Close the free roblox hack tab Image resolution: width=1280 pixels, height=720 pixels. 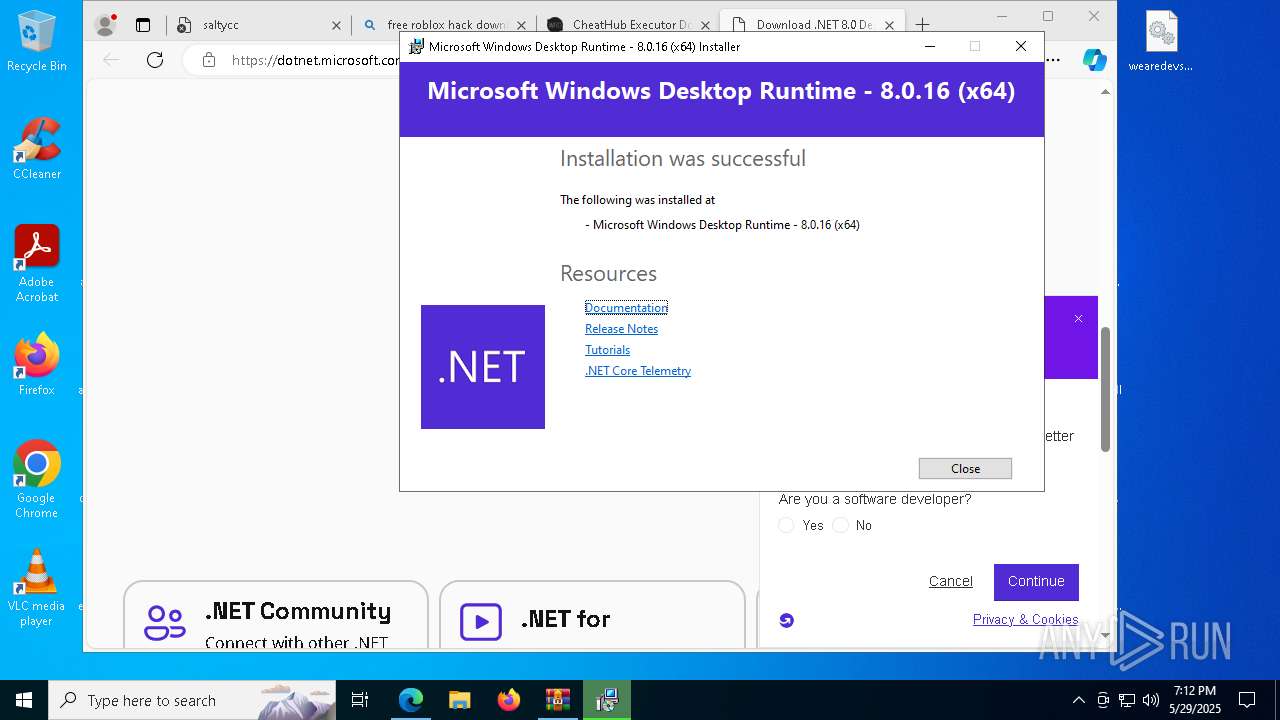point(521,25)
